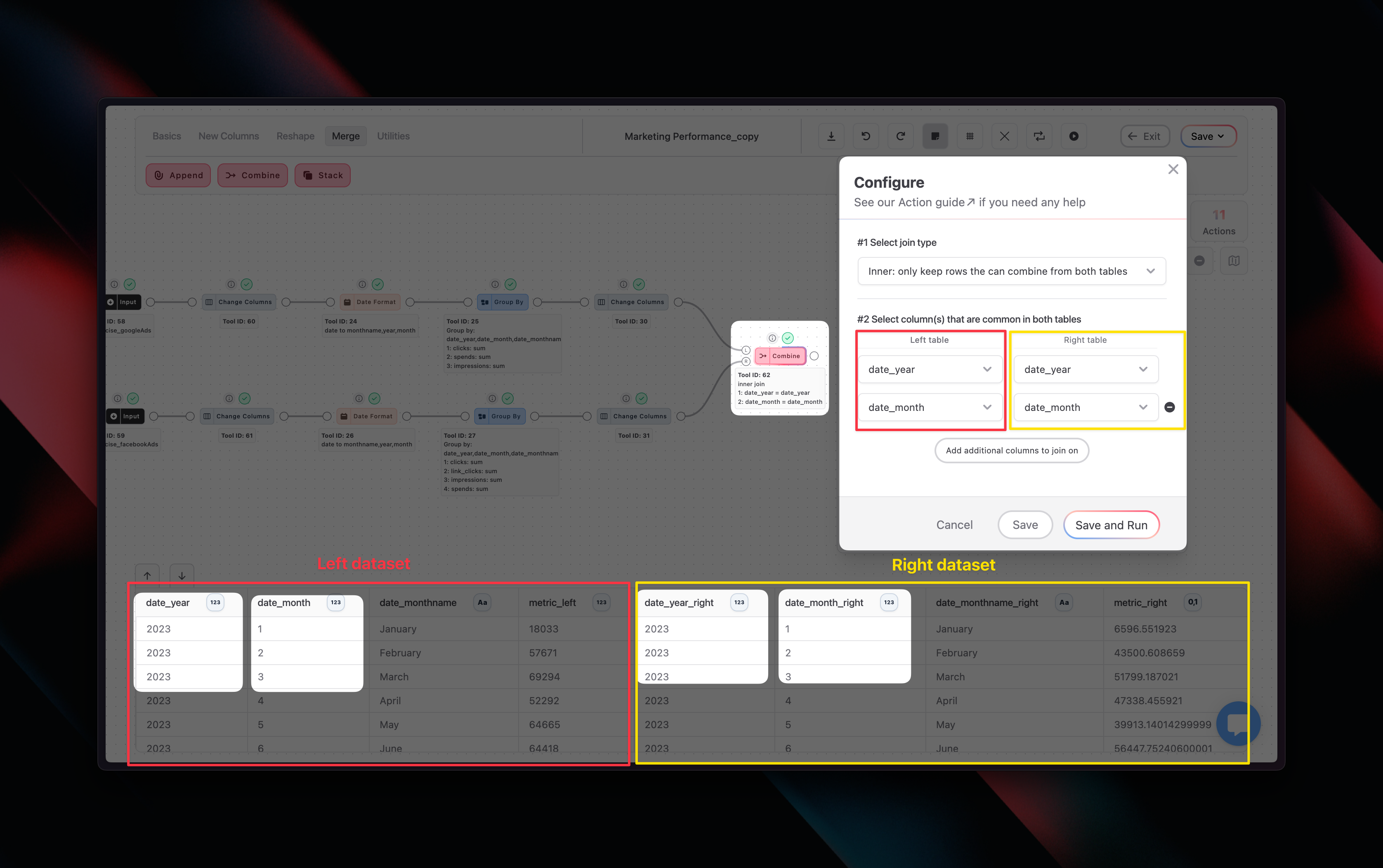Redo the workflow change
1383x868 pixels.
[900, 136]
